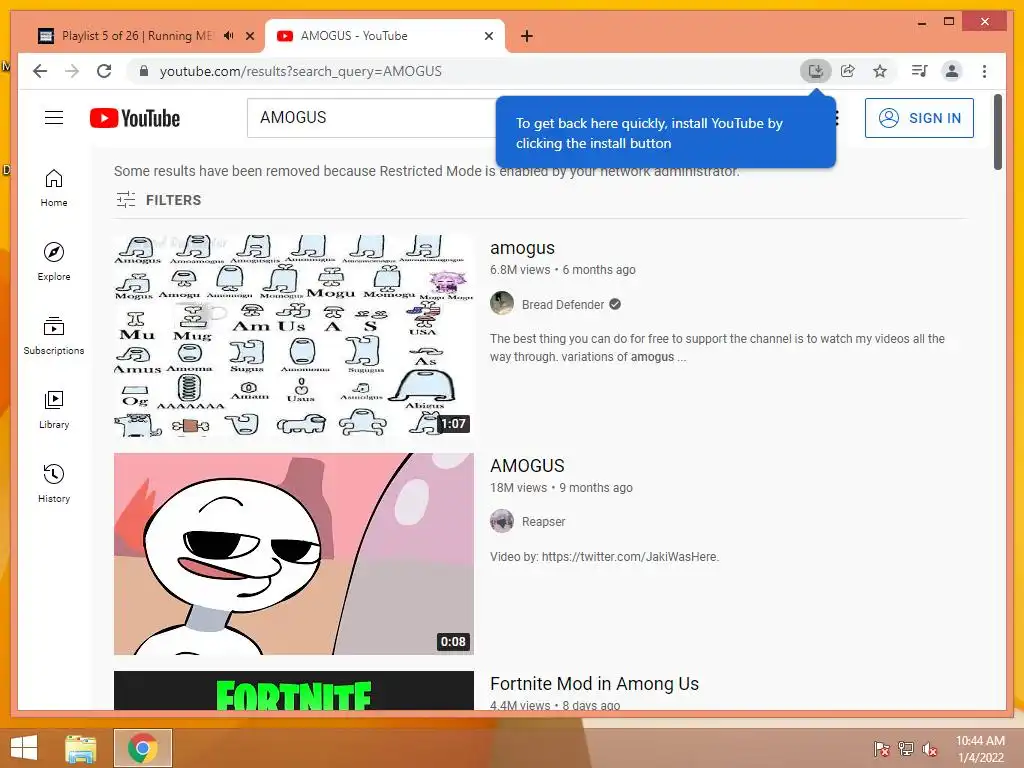Image resolution: width=1024 pixels, height=768 pixels.
Task: Mute the Playlist 5 of 26 tab audio
Action: 228,36
